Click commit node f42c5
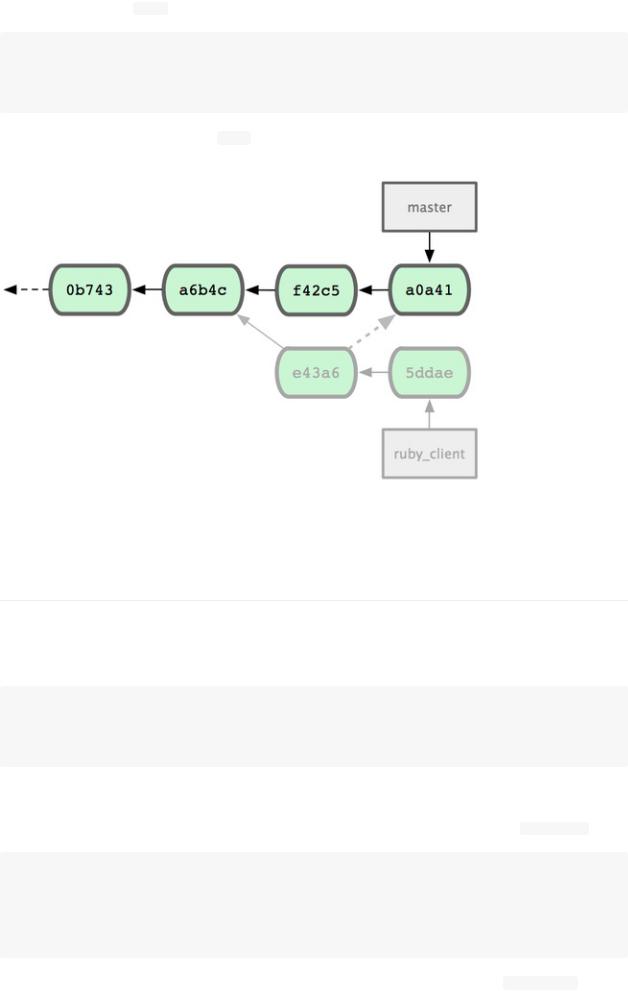This screenshot has width=628, height=991. coord(316,291)
